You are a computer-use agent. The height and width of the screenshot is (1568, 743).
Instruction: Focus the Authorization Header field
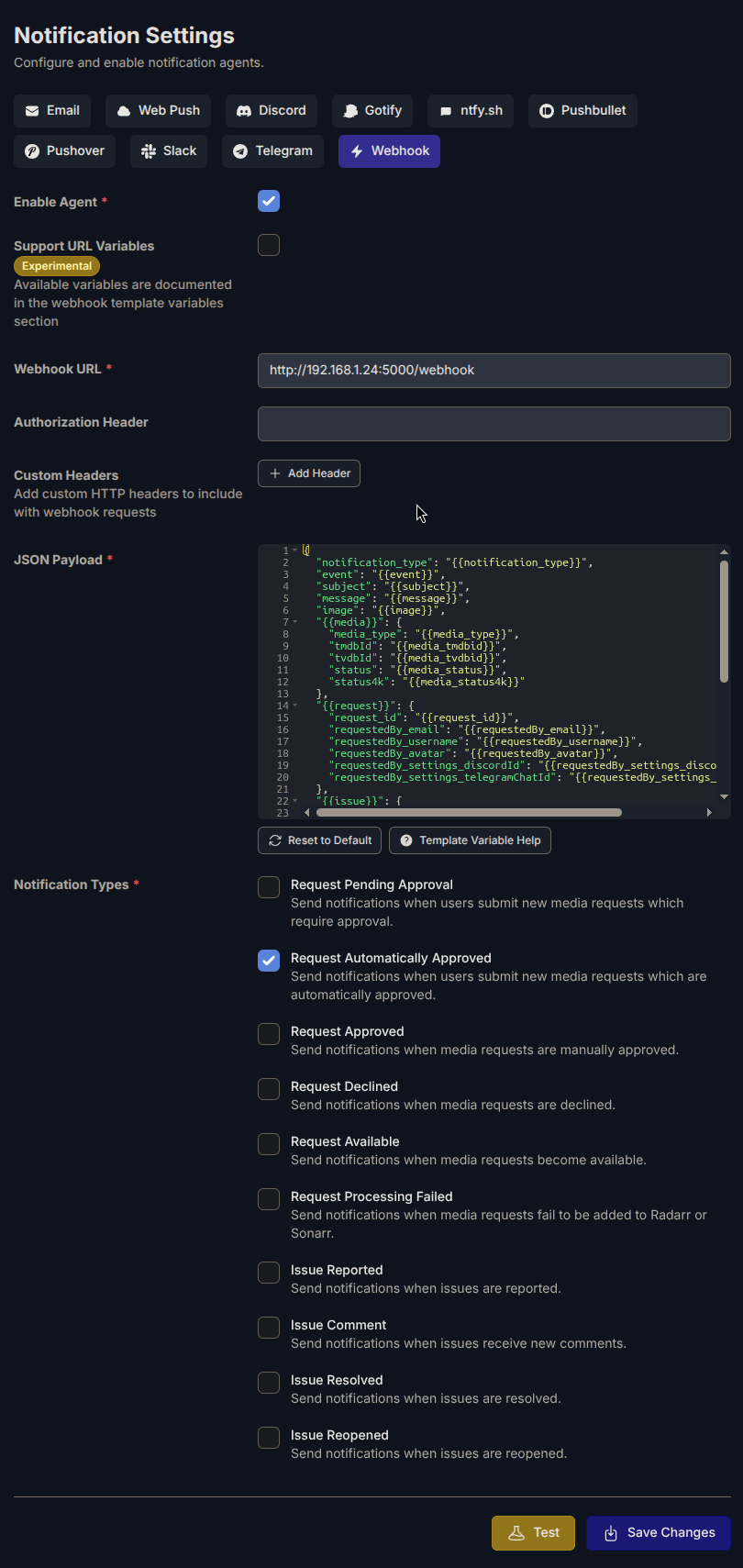click(494, 424)
